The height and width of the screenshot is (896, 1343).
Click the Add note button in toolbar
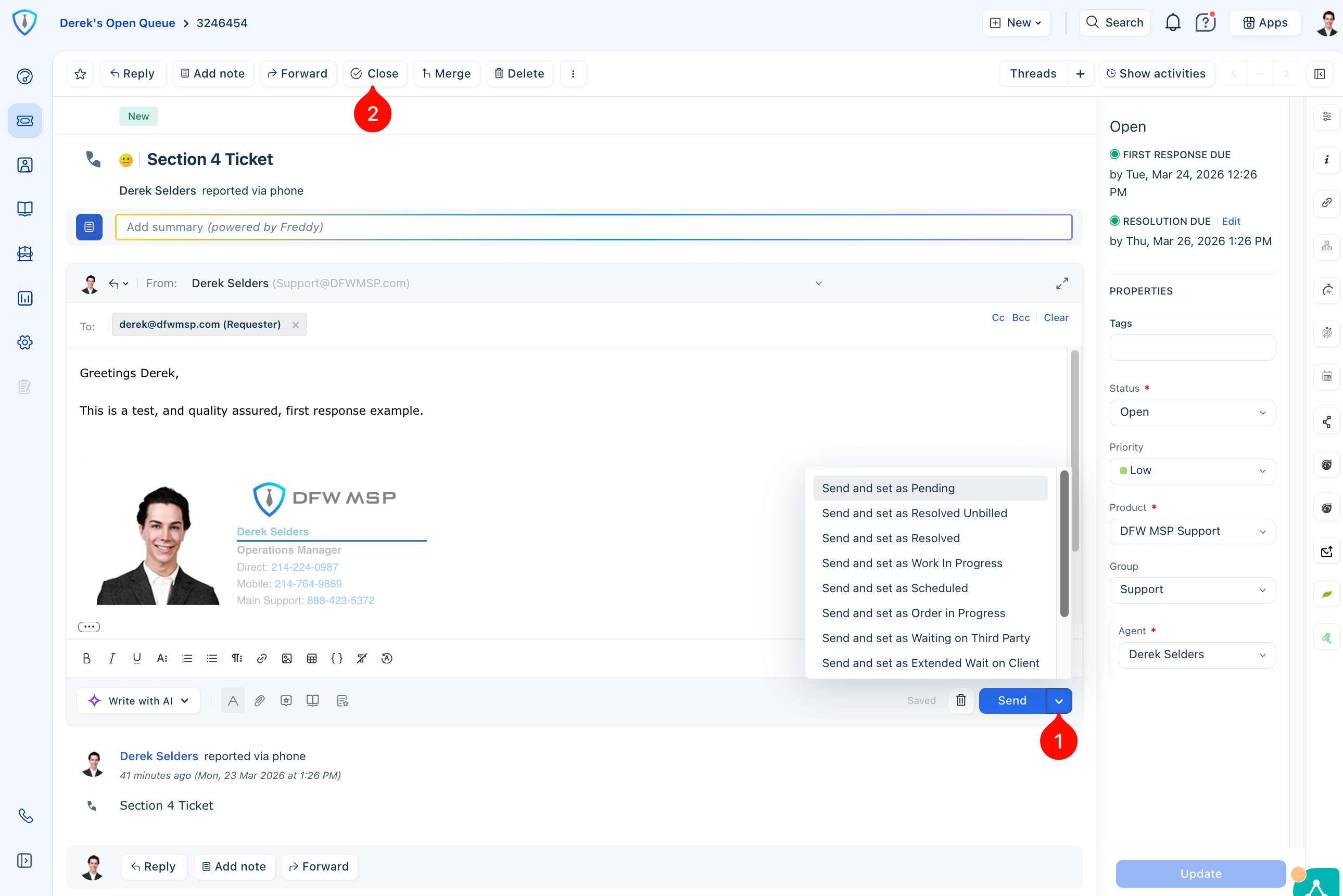coord(212,74)
